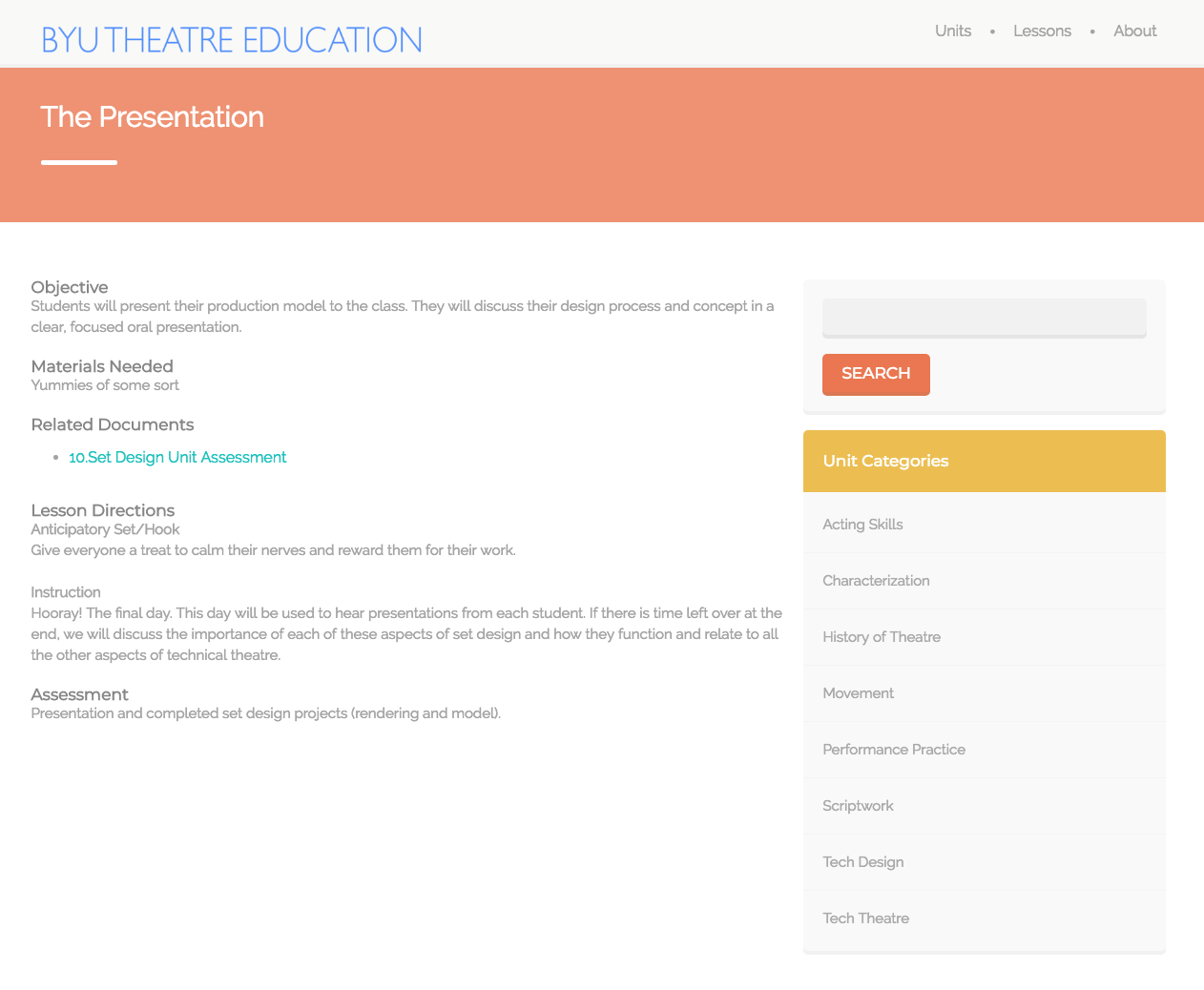Browse the Movement unit category
Image resolution: width=1204 pixels, height=990 pixels.
pyautogui.click(x=858, y=692)
